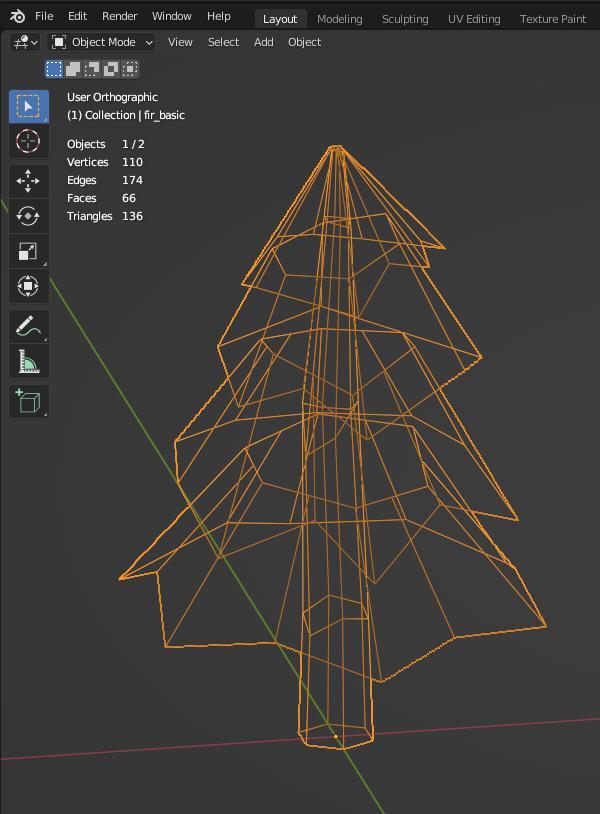Toggle Subtract Selection mode
Screen dimensions: 600x814
(x=92, y=69)
